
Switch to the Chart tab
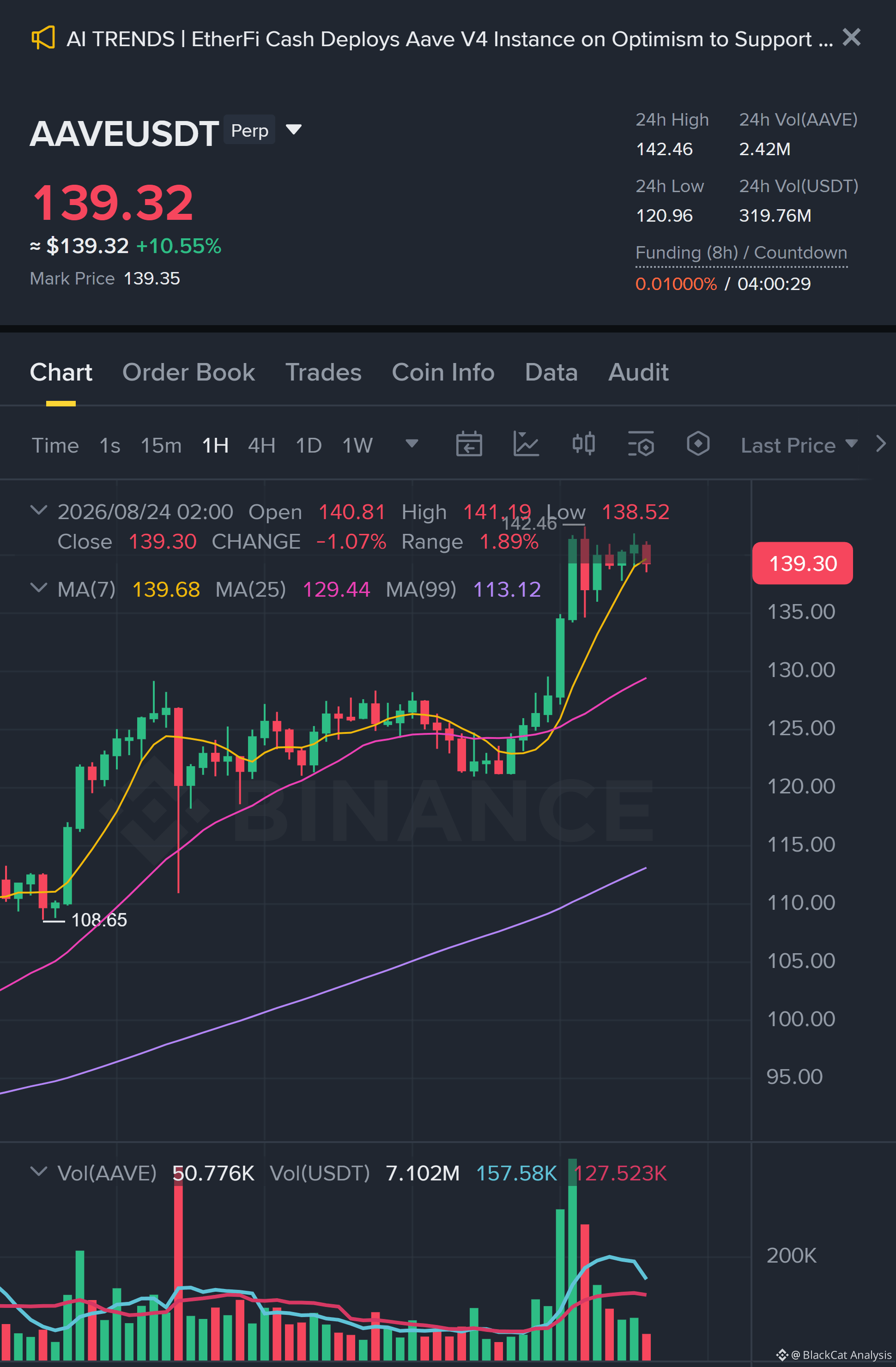tap(61, 372)
